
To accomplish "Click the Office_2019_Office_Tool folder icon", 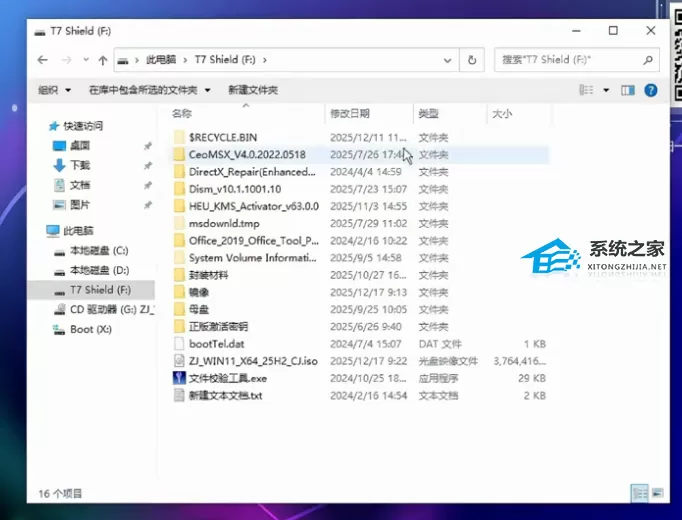I will pos(179,240).
